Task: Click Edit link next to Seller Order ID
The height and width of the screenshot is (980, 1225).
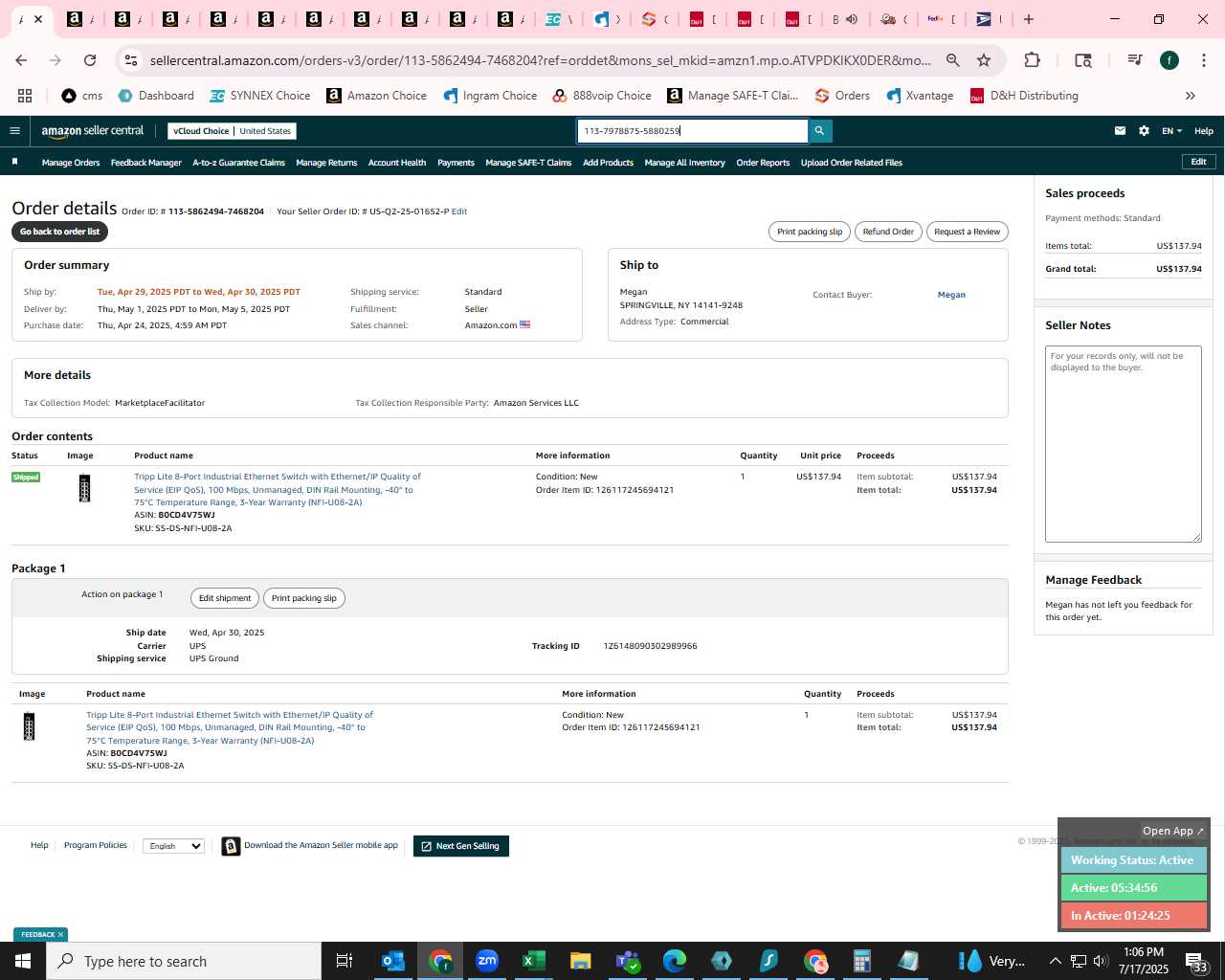Action: [x=459, y=212]
